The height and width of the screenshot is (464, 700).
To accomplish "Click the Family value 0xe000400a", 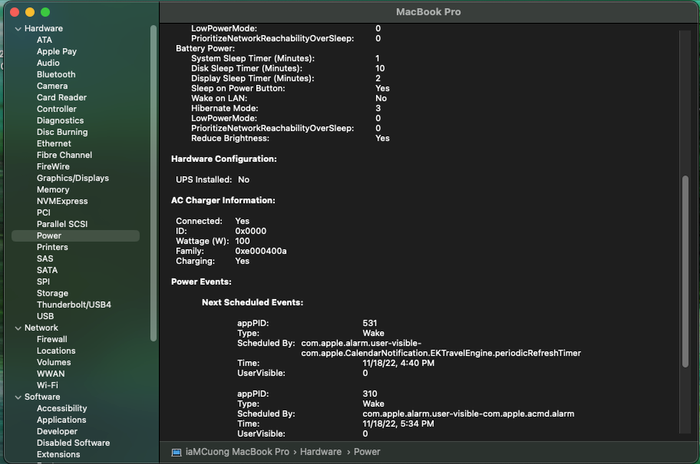I will pos(261,251).
